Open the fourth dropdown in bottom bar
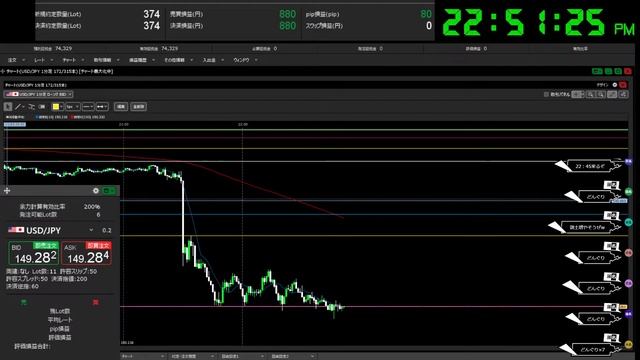The width and height of the screenshot is (640, 360). (x=292, y=356)
